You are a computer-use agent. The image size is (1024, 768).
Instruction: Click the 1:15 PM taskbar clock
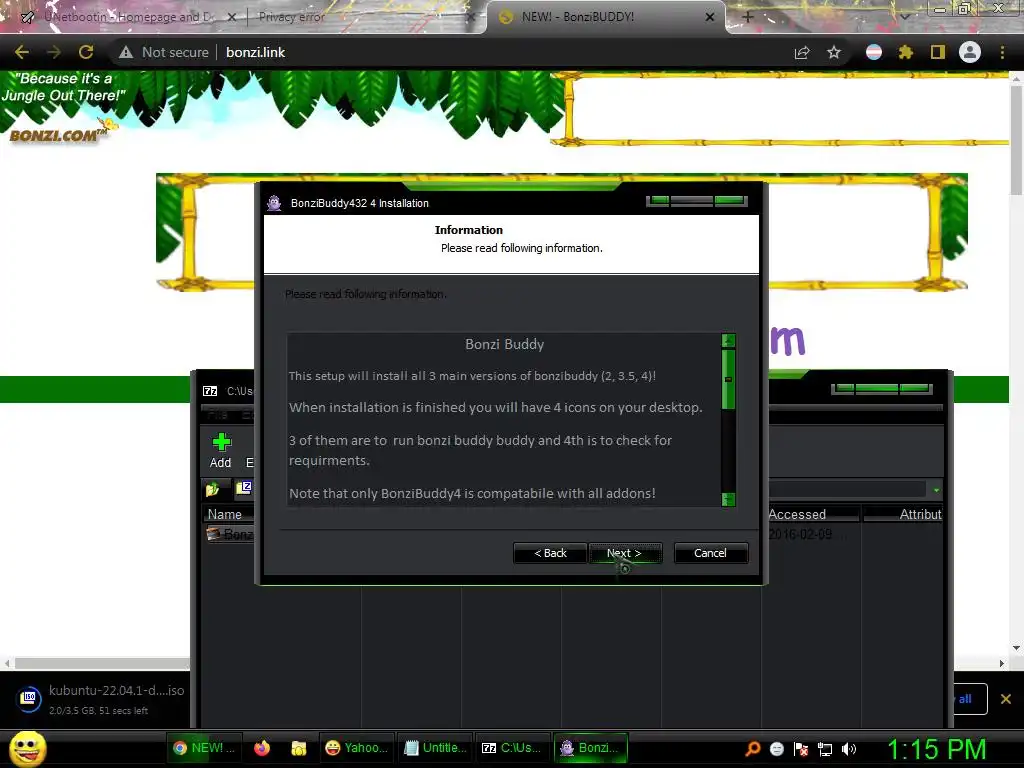click(936, 748)
